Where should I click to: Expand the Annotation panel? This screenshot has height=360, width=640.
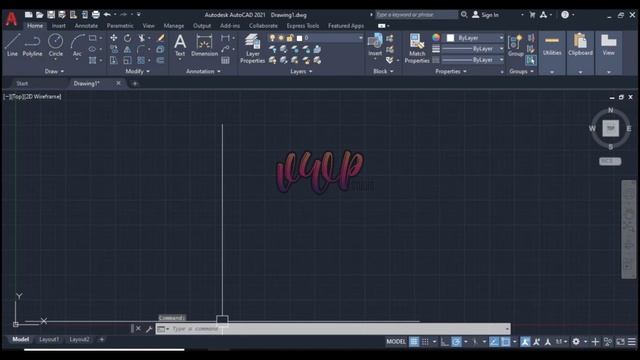pyautogui.click(x=203, y=71)
